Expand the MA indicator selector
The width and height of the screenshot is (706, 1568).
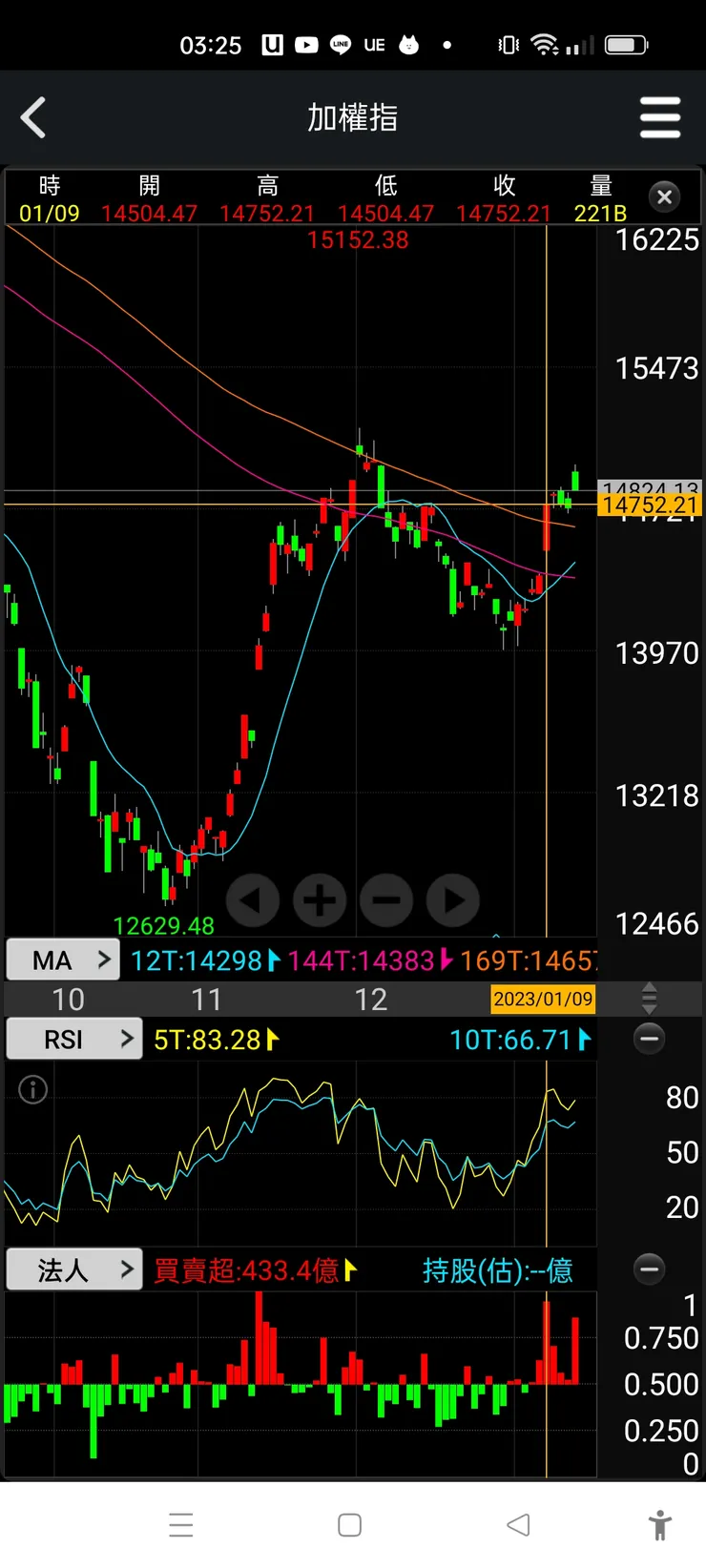click(63, 960)
